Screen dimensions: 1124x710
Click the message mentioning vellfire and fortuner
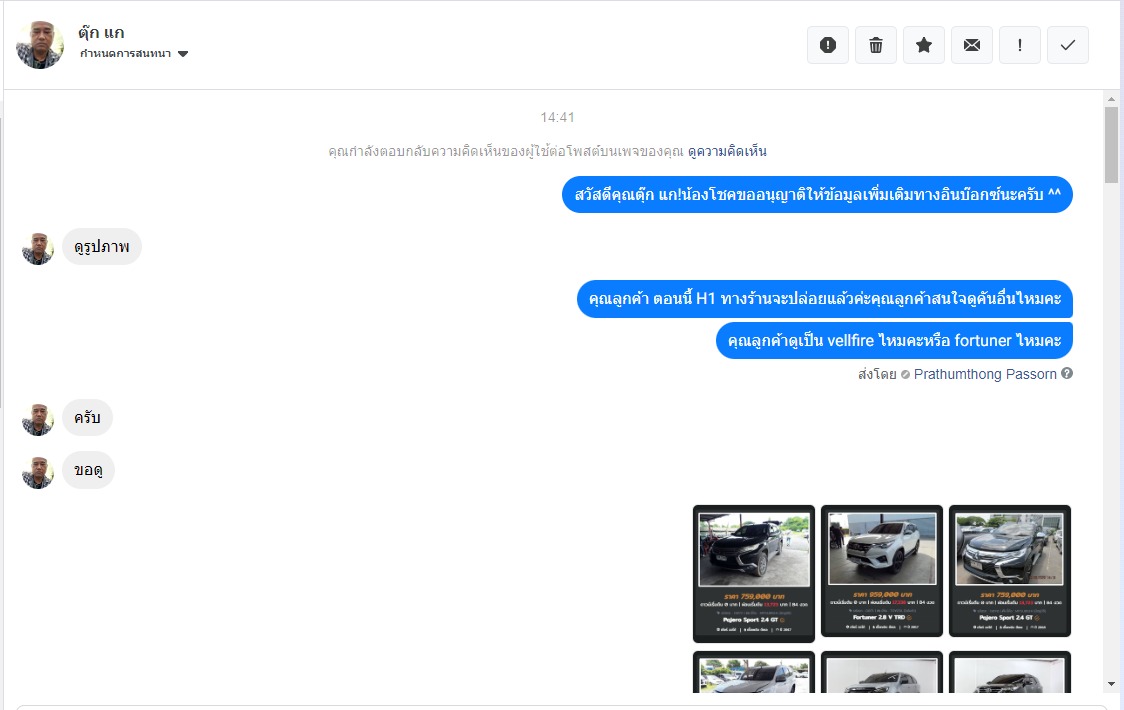894,341
